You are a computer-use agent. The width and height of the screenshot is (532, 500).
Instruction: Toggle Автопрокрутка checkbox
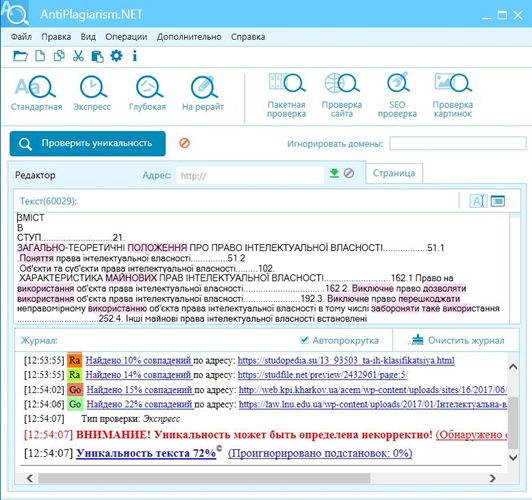point(304,340)
